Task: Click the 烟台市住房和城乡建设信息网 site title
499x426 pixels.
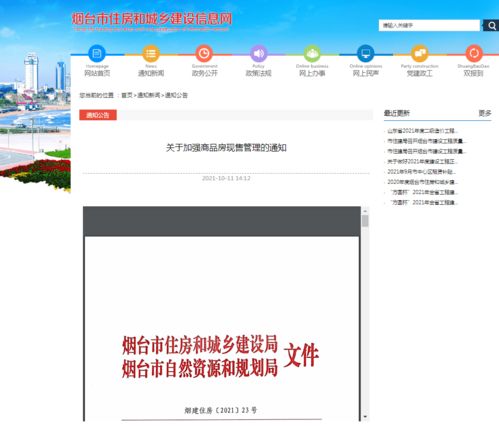Action: click(x=152, y=19)
